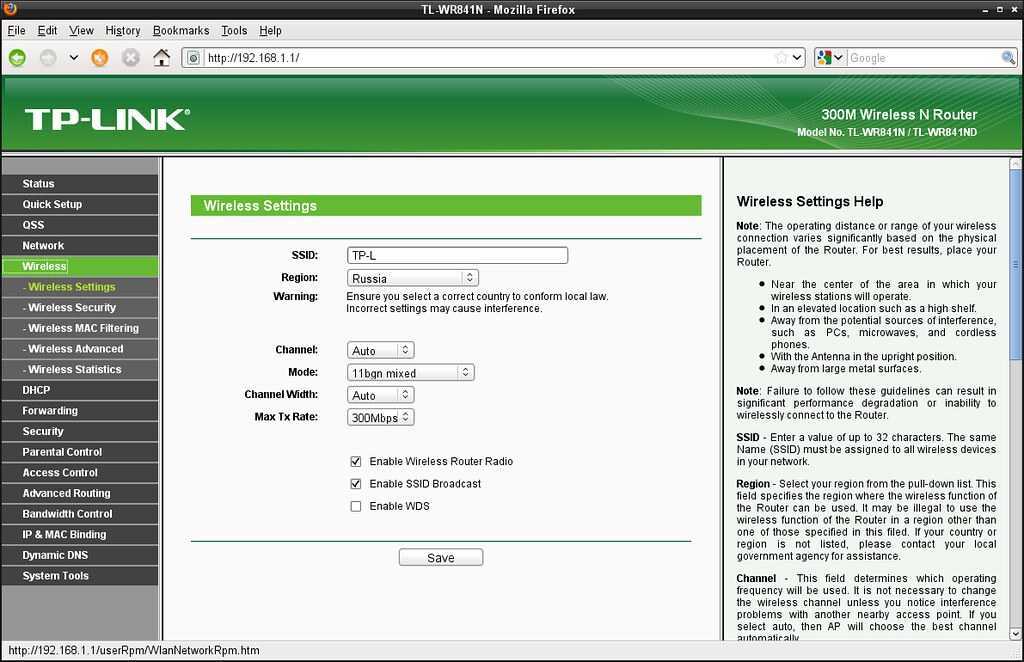Click the TP-LINK logo in the banner
This screenshot has height=662, width=1024.
pyautogui.click(x=108, y=119)
